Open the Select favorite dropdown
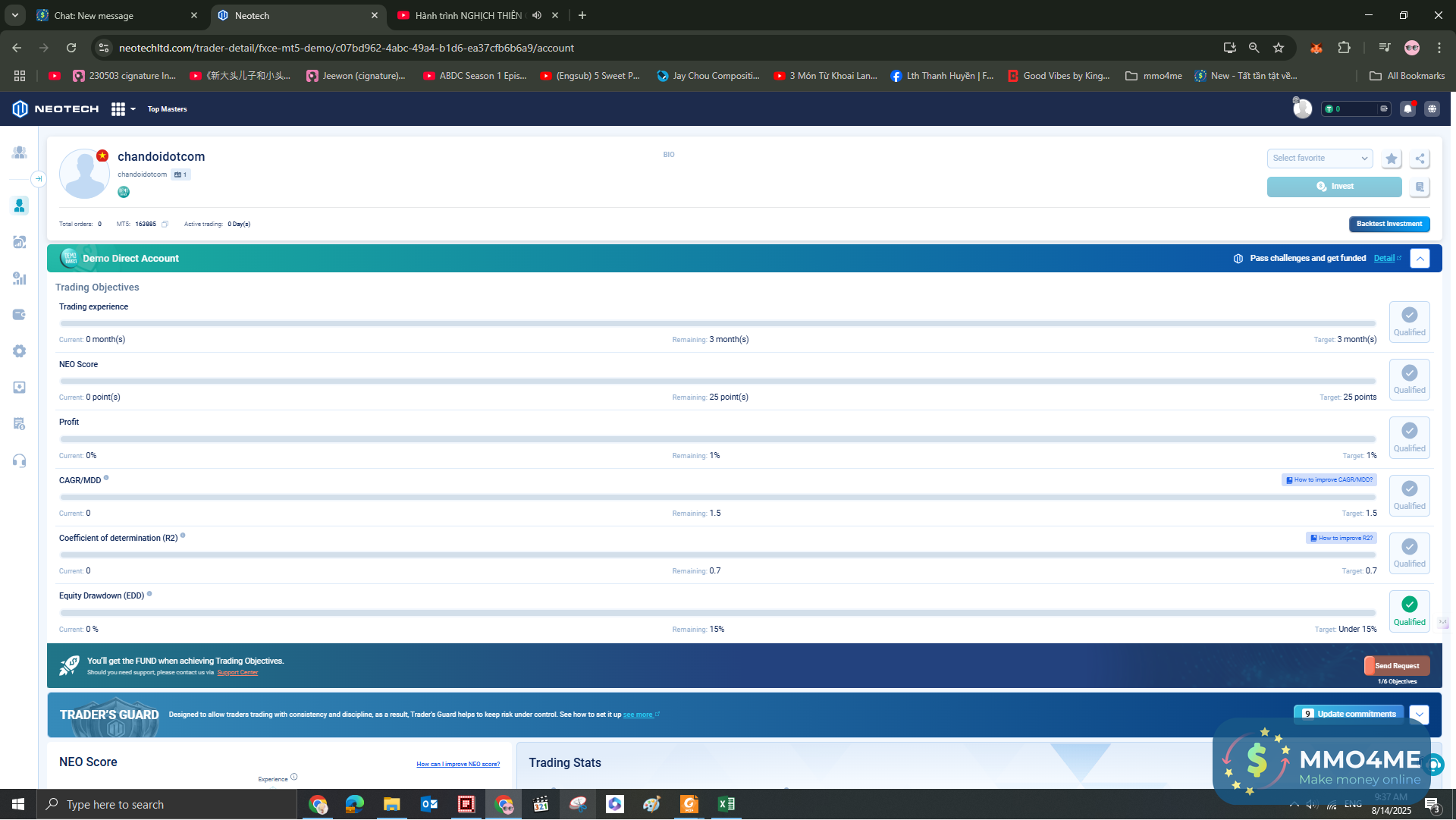Image resolution: width=1456 pixels, height=820 pixels. click(1319, 159)
